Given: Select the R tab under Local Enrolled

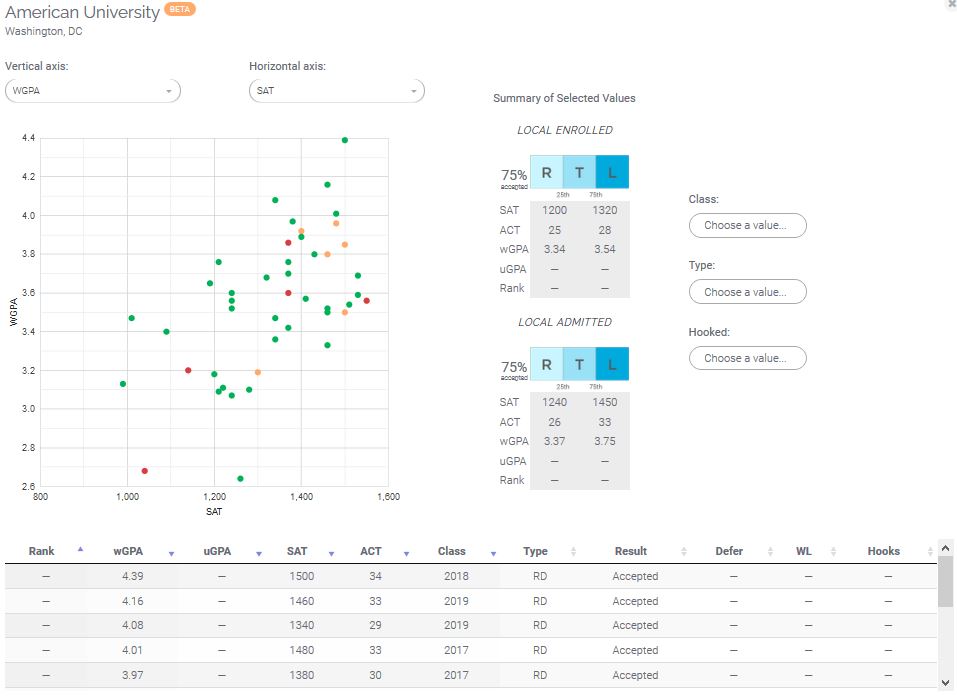Looking at the screenshot, I should click(x=546, y=172).
